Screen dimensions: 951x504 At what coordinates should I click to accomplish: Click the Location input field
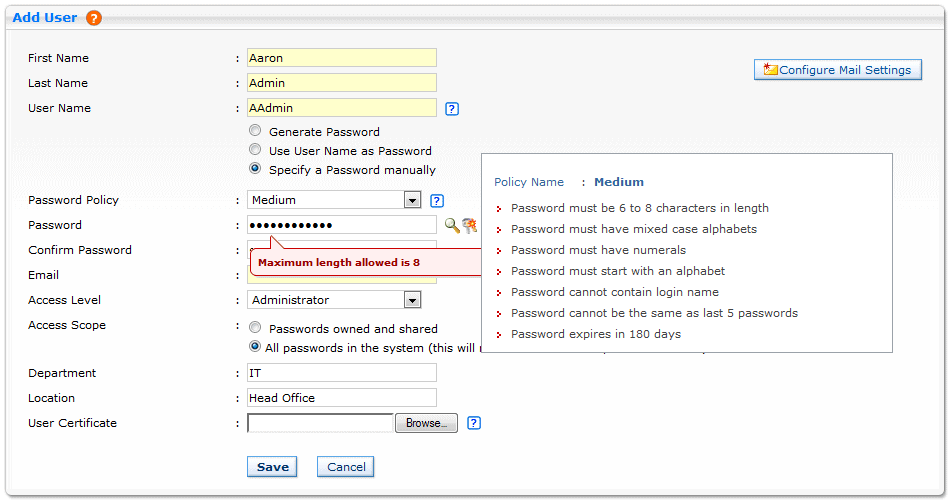click(x=342, y=398)
